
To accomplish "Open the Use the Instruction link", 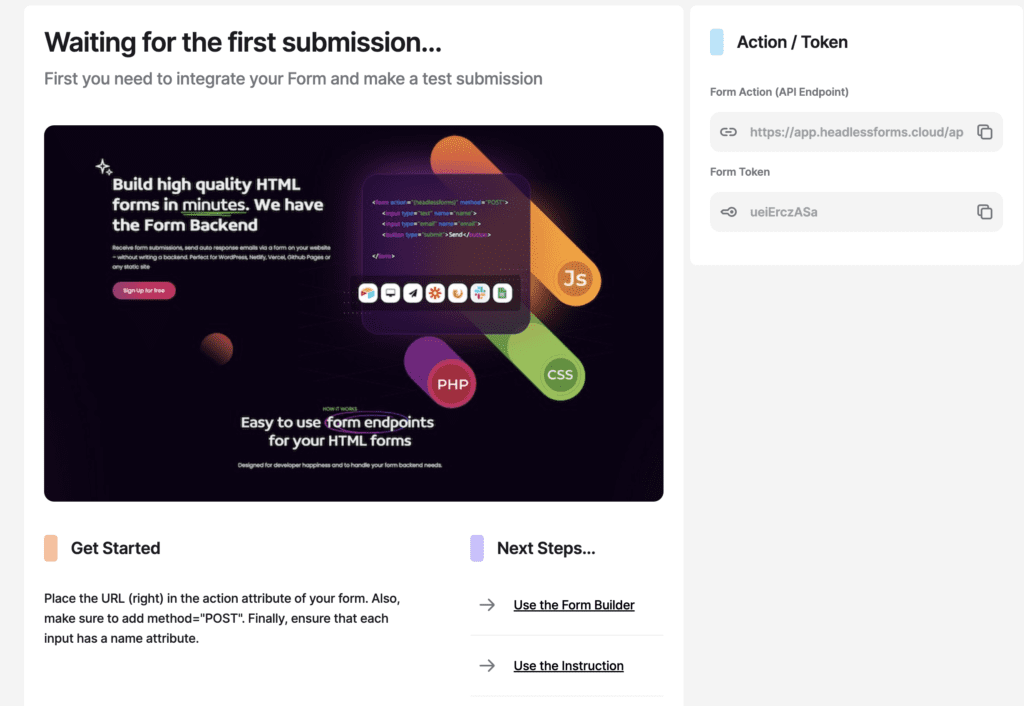I will [568, 666].
